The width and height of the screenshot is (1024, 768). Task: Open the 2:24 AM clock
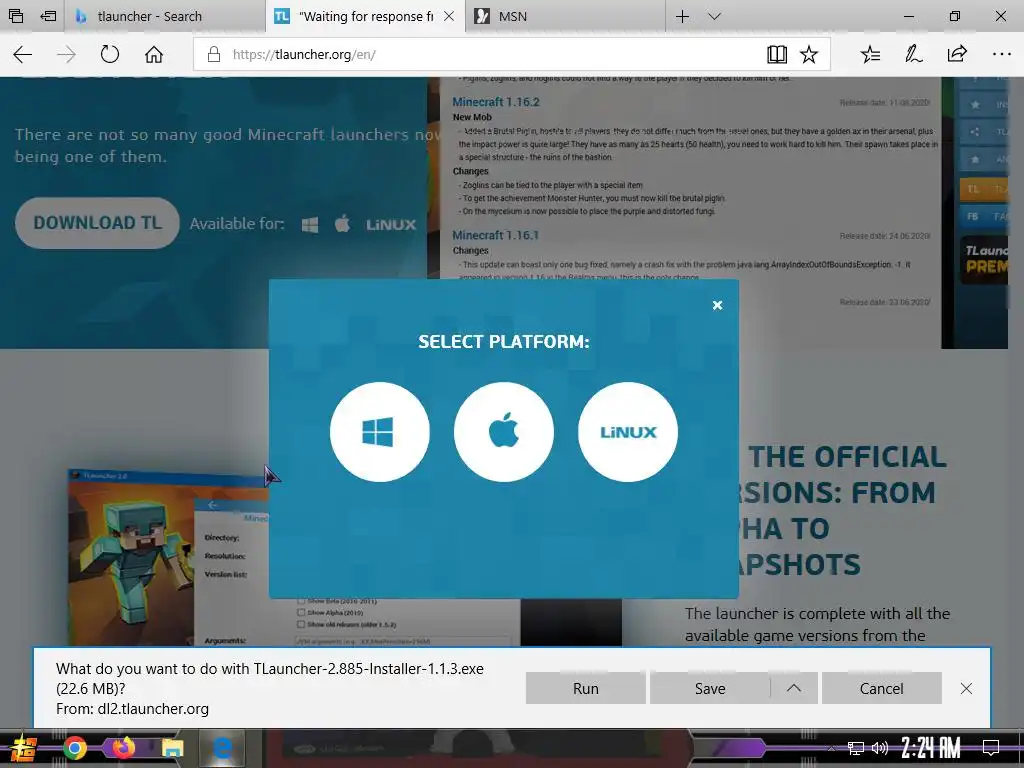pyautogui.click(x=931, y=748)
